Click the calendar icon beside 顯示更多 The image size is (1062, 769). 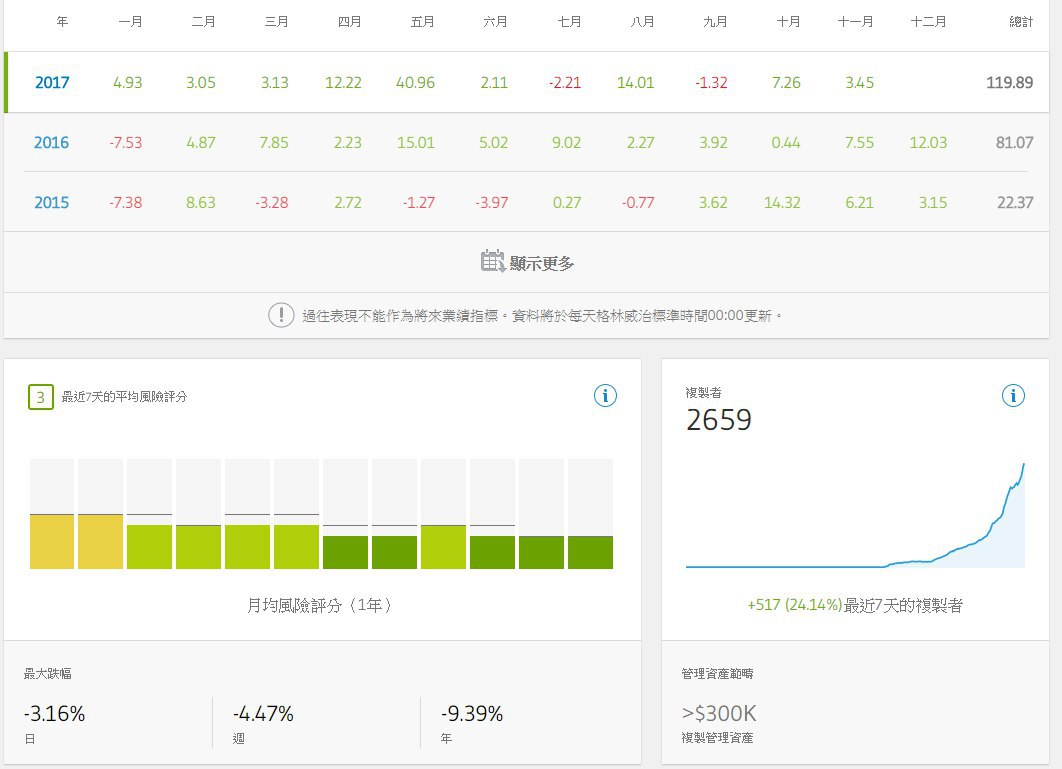click(x=492, y=261)
